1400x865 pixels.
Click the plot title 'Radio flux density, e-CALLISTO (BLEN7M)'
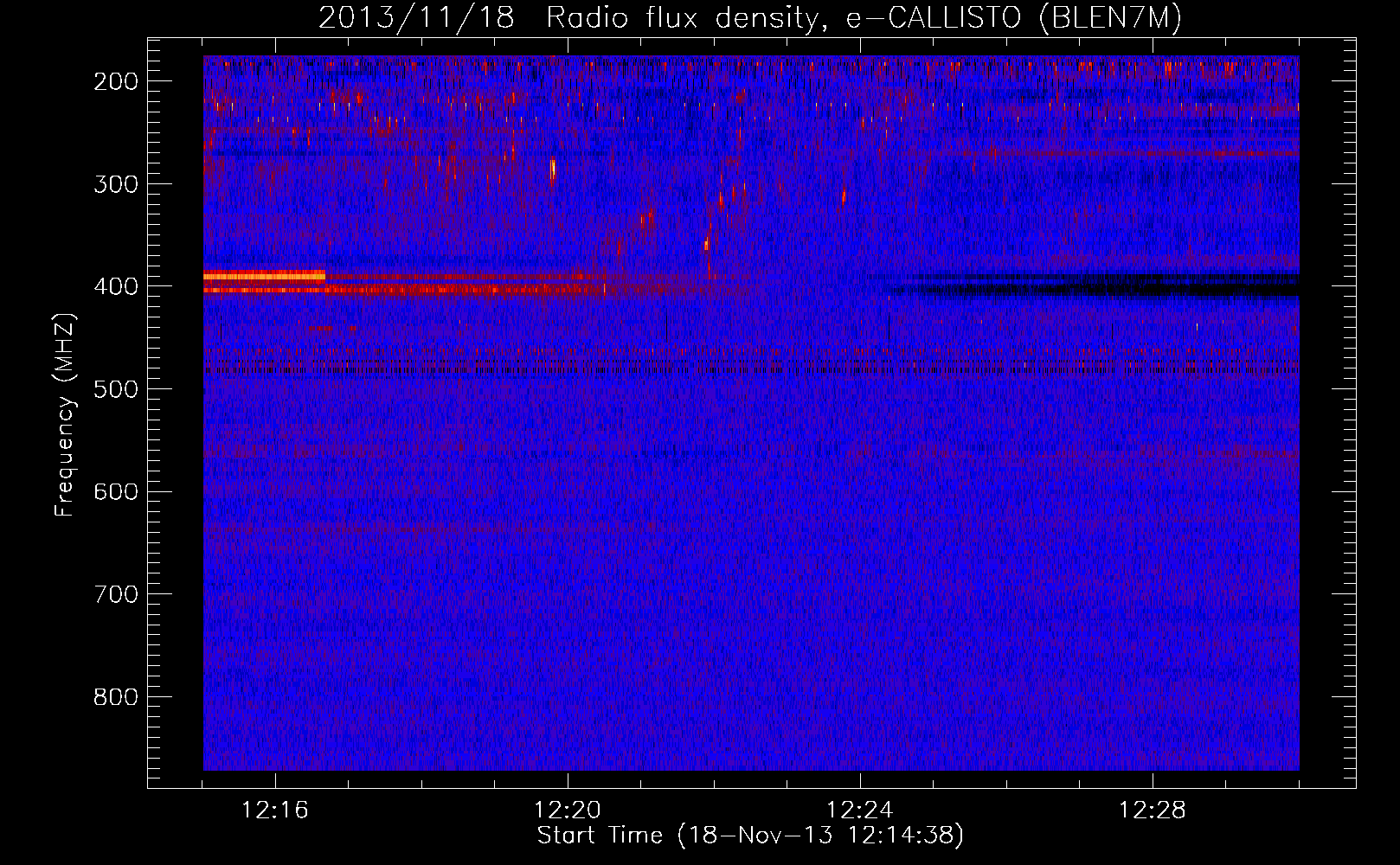tap(864, 18)
